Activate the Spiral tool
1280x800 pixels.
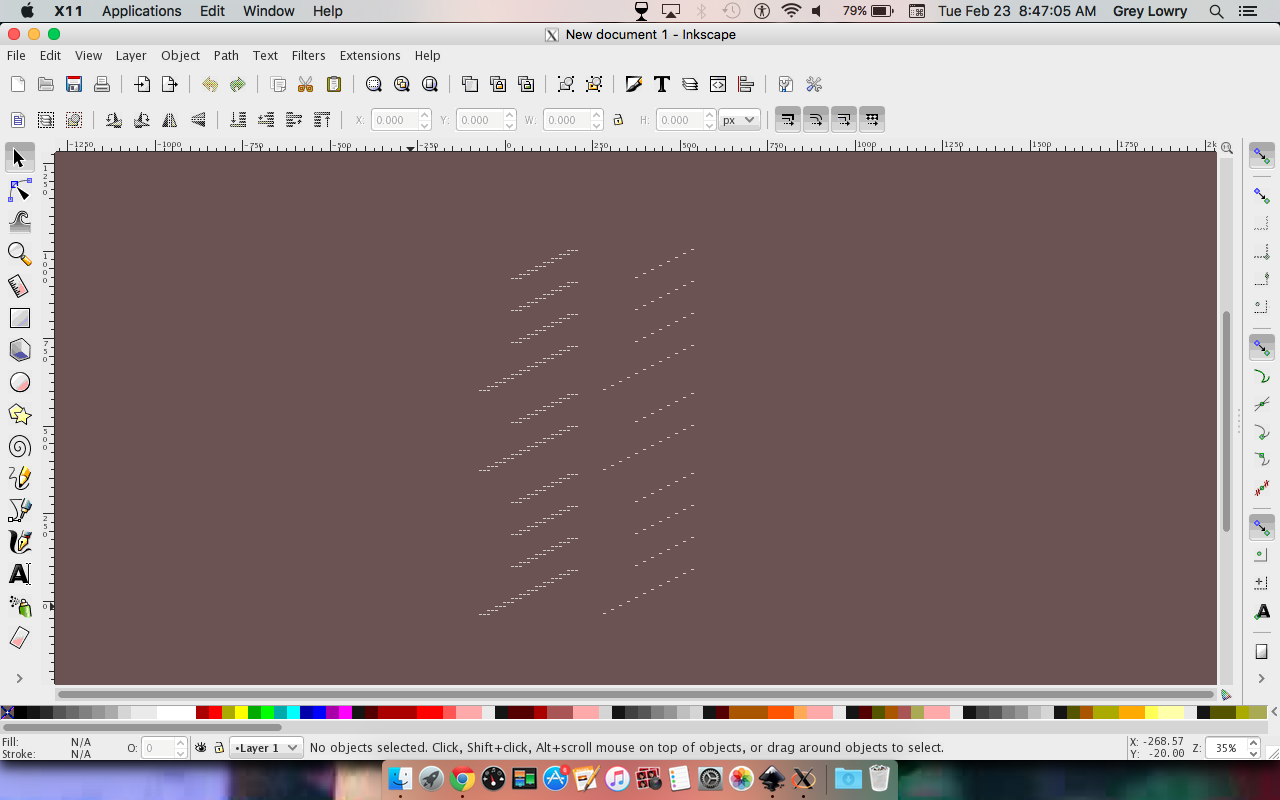19,446
